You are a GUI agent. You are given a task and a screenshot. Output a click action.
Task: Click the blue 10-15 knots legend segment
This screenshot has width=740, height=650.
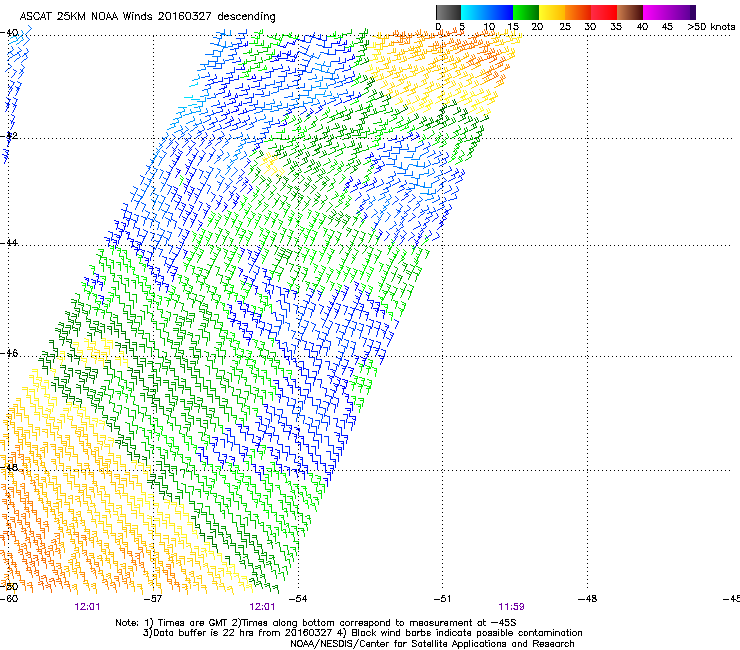500,12
